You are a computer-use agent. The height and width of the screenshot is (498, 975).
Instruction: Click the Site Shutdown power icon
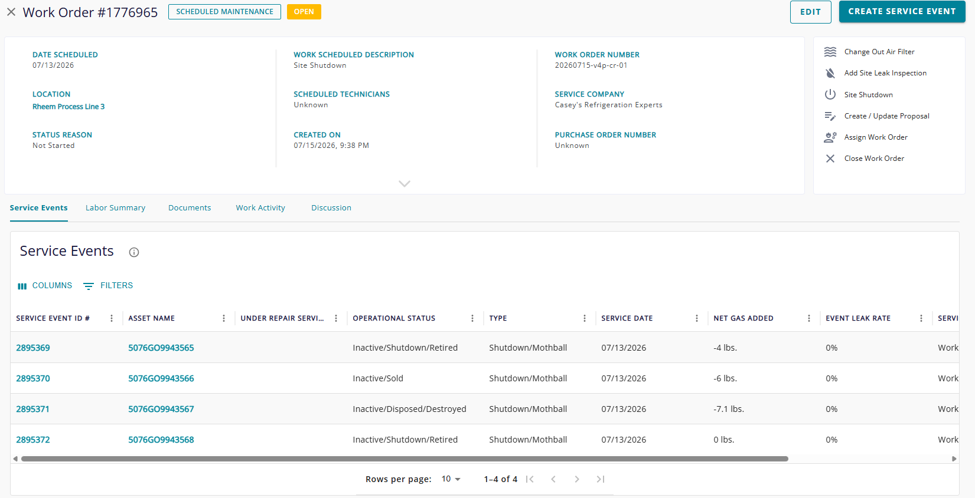point(830,95)
